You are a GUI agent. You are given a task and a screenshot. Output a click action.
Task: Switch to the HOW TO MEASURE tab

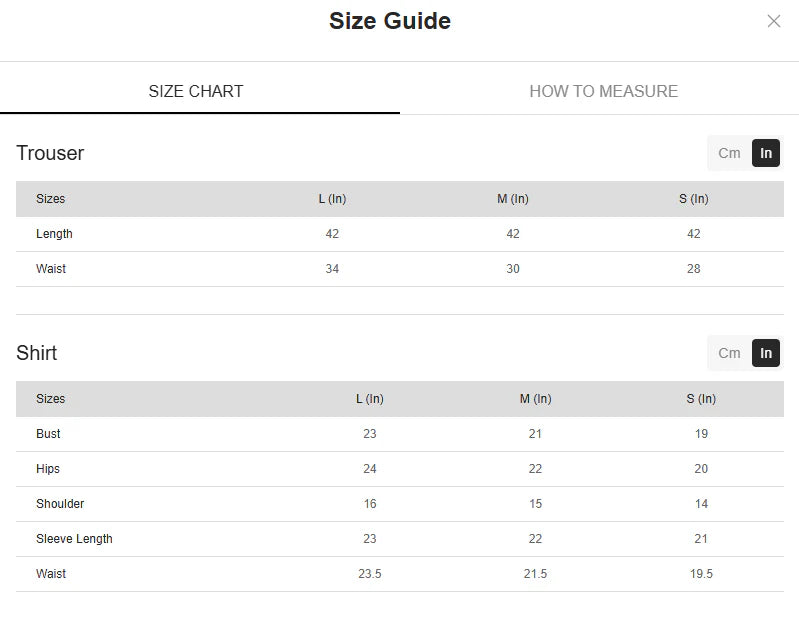603,91
